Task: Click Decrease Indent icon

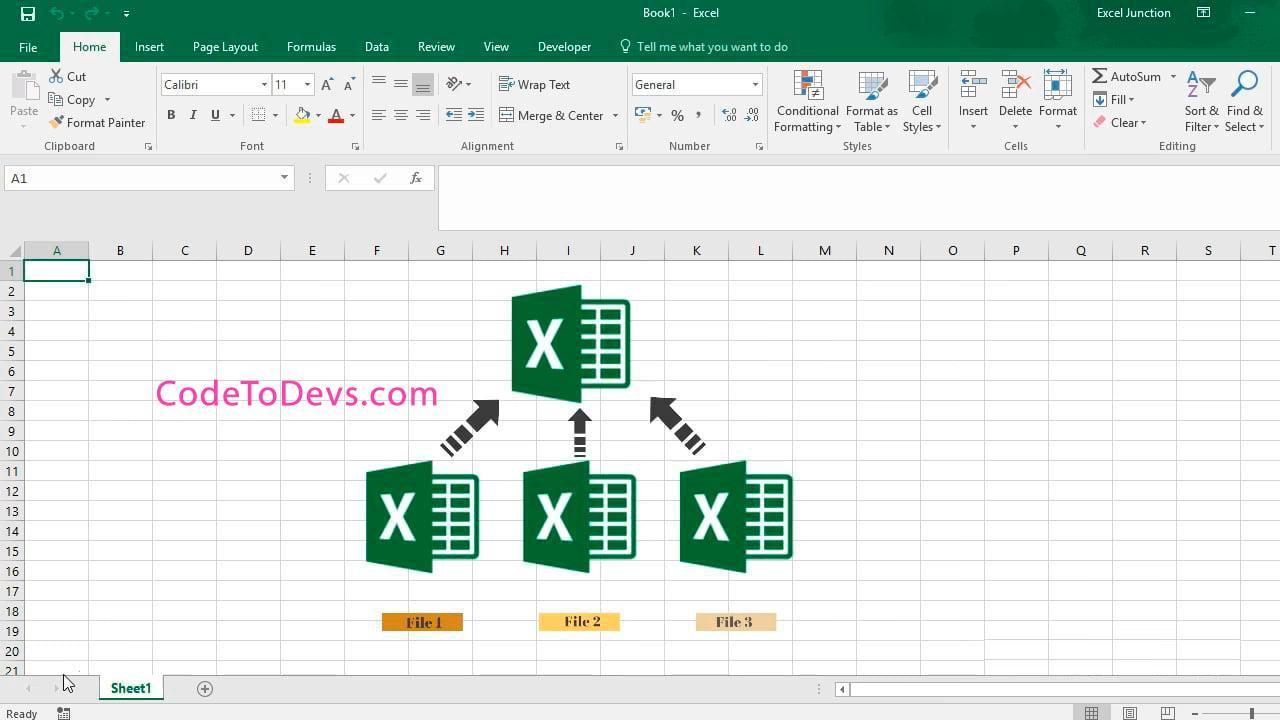Action: (454, 115)
